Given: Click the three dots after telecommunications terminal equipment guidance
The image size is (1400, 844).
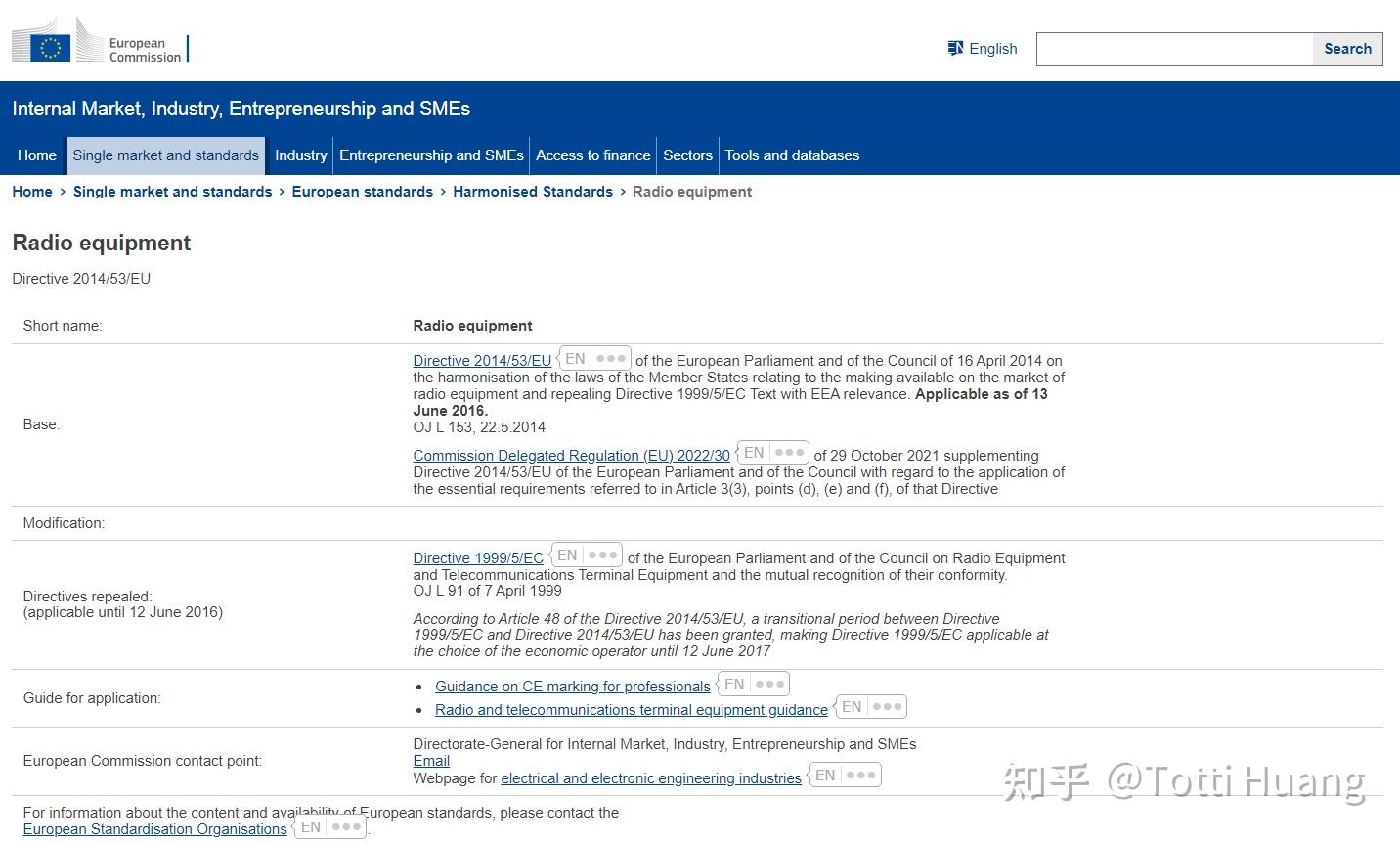Looking at the screenshot, I should [887, 706].
